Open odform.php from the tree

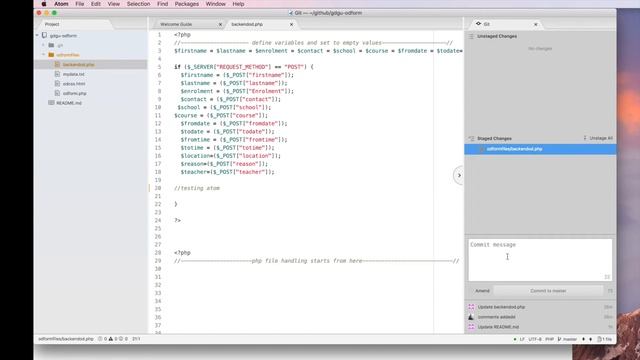(74, 93)
